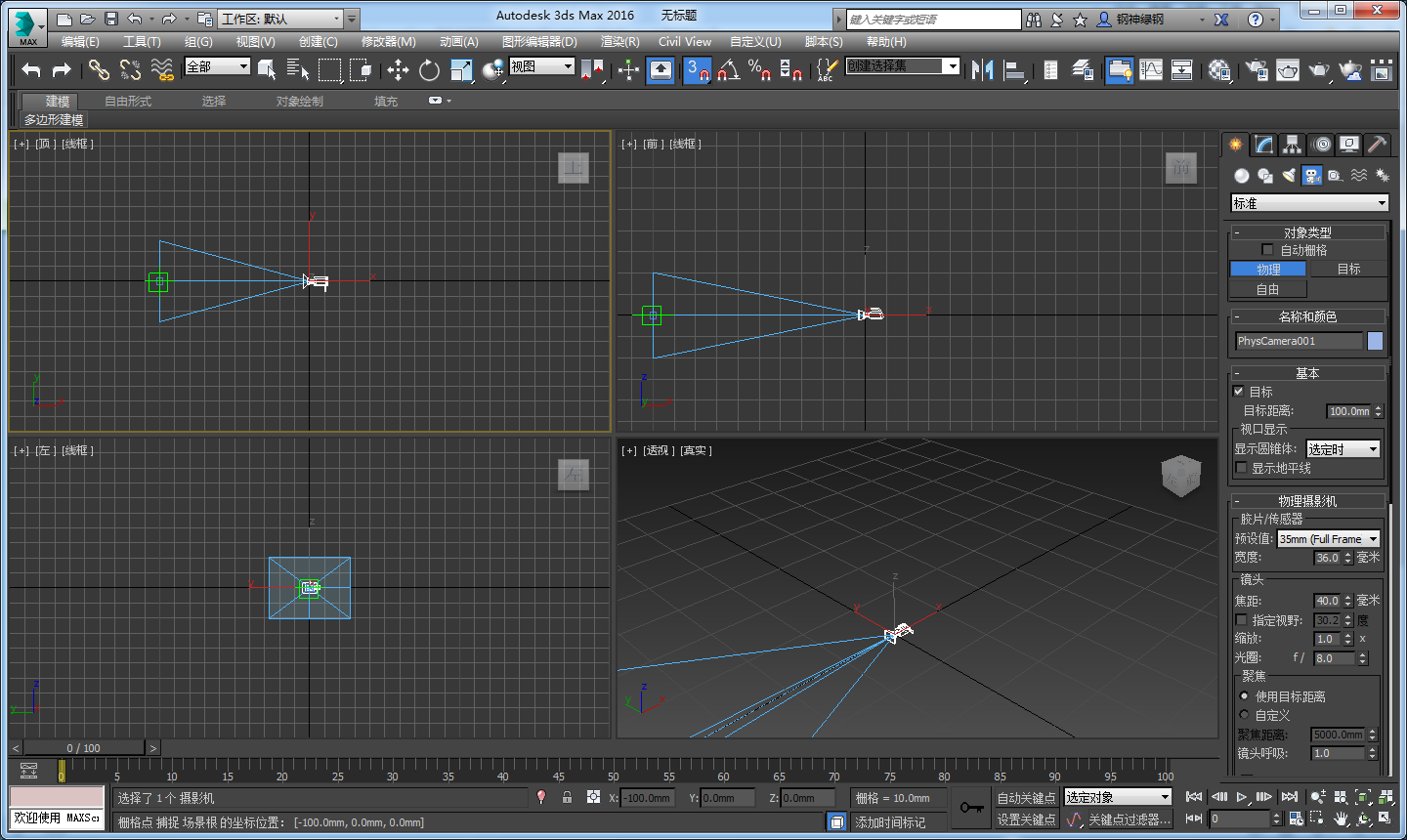1407x840 pixels.
Task: Switch to the 自由形式 ribbon tab
Action: (x=128, y=101)
